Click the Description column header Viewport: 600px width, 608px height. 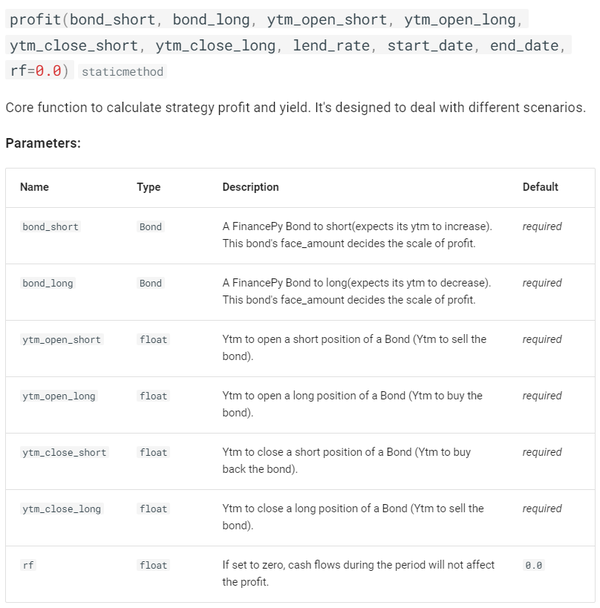pos(251,187)
